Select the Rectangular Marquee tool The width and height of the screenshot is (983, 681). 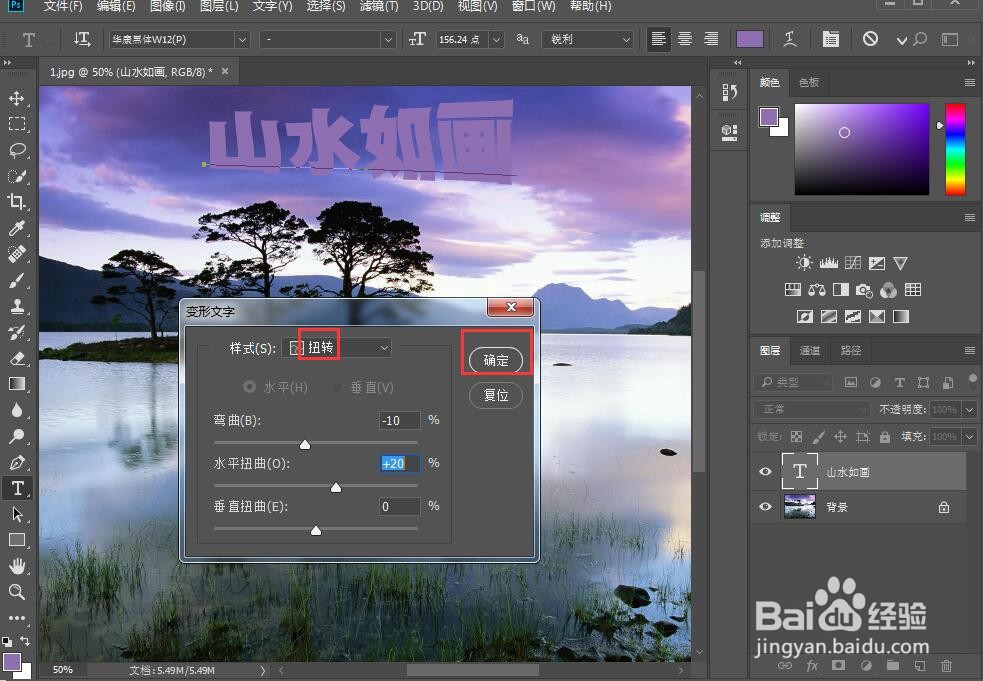(x=17, y=124)
